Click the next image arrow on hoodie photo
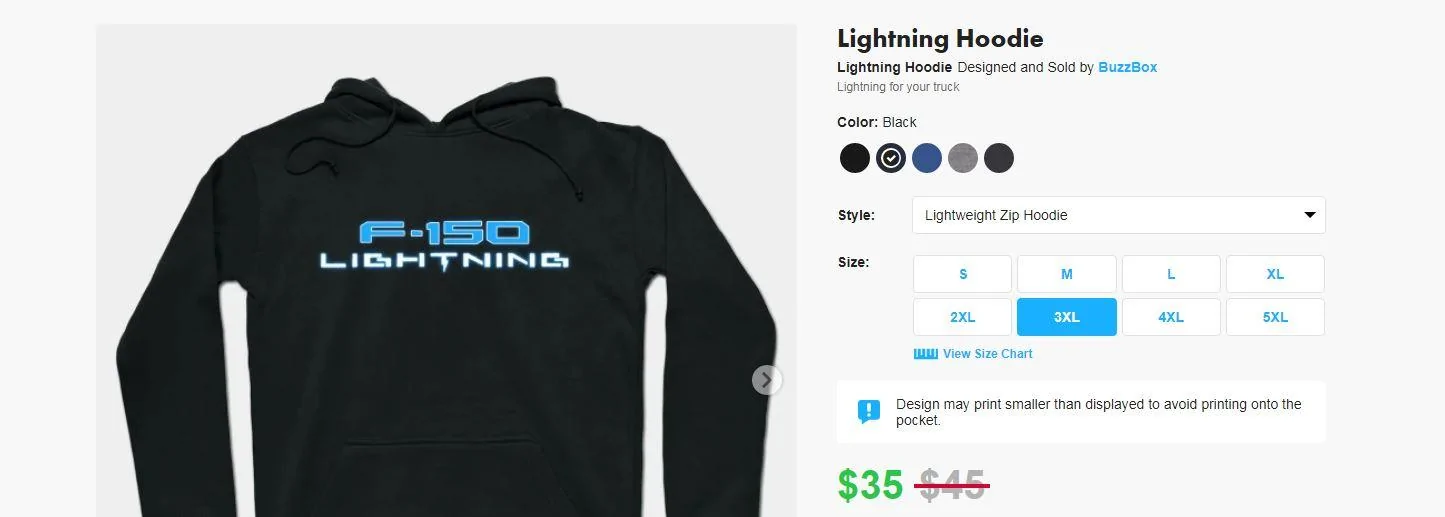Screen dimensions: 1445x517 [767, 380]
